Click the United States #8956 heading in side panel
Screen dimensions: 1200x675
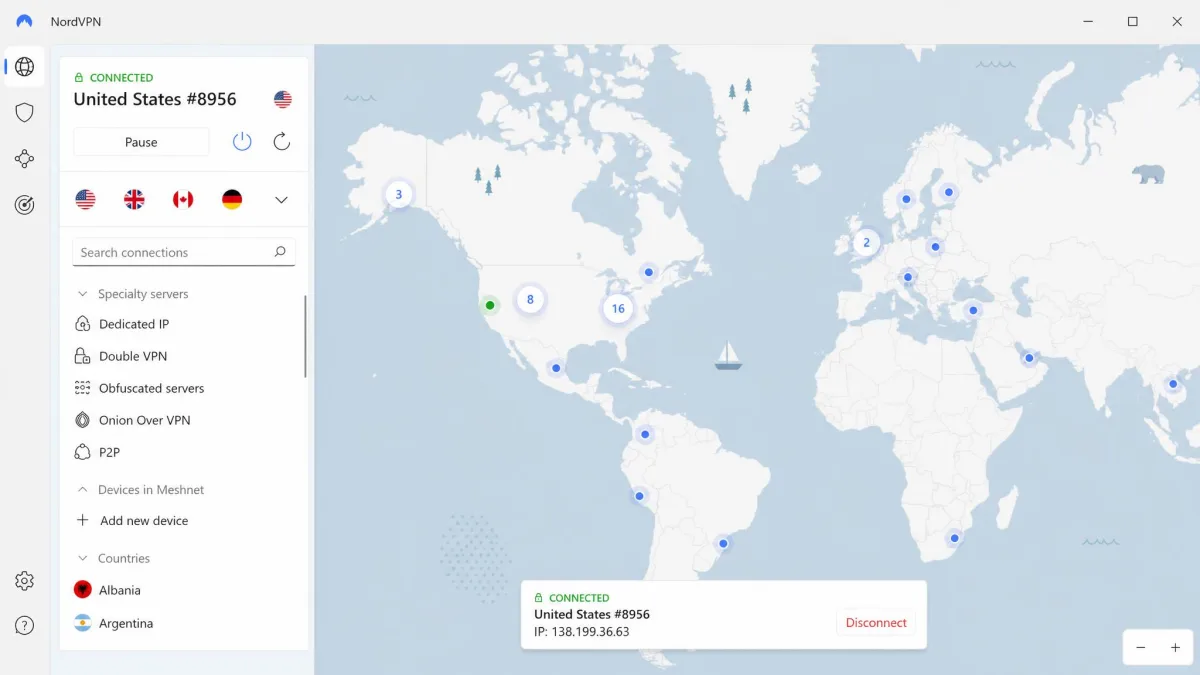tap(155, 99)
